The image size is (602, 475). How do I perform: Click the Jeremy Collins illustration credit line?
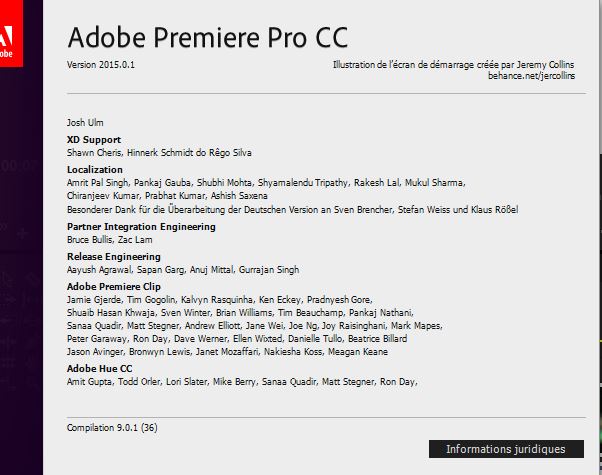tap(453, 65)
